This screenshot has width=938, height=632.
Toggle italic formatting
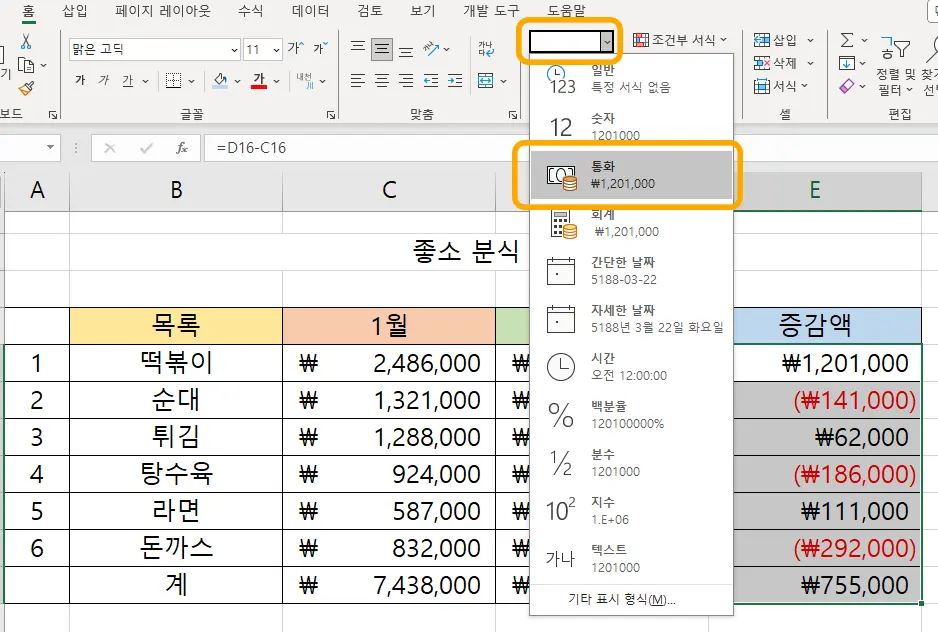[105, 80]
